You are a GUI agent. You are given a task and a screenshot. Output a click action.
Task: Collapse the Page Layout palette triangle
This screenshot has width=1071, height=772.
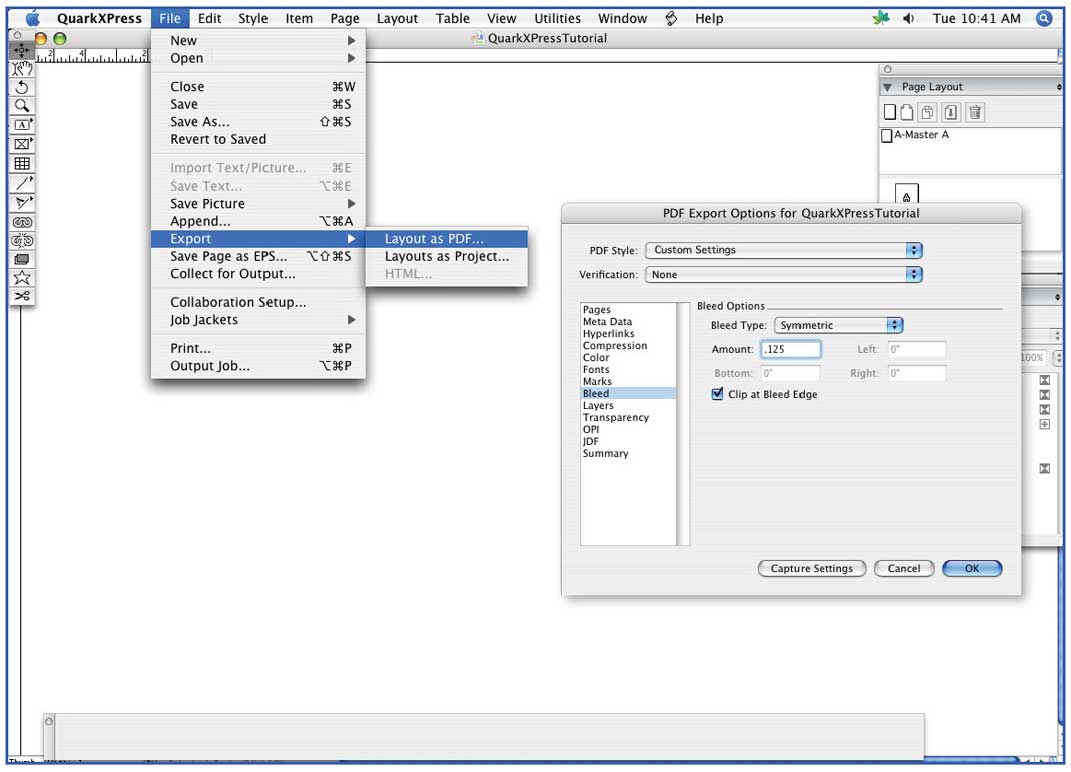(887, 87)
